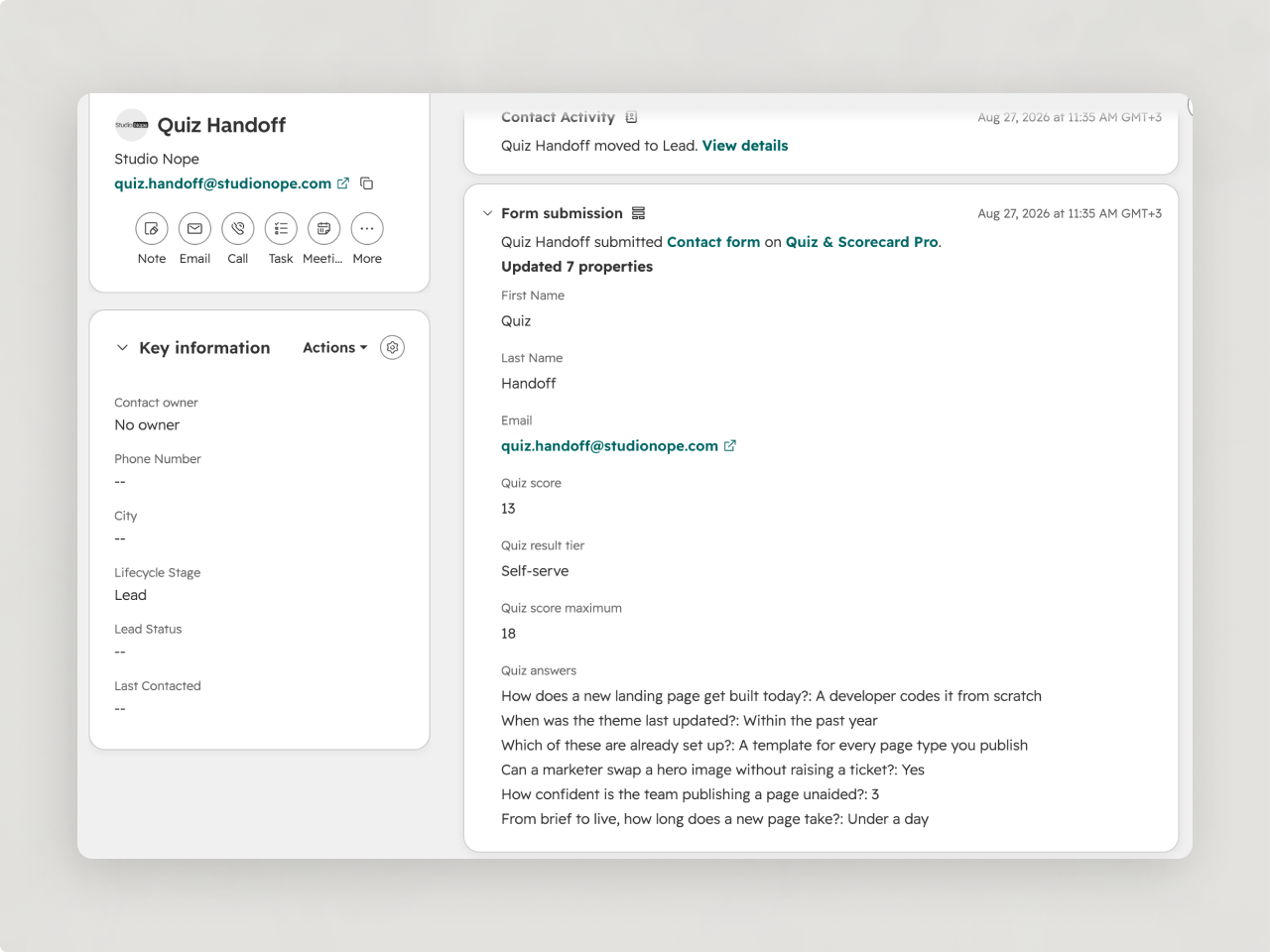Open the Contact form link
This screenshot has width=1270, height=952.
point(713,242)
